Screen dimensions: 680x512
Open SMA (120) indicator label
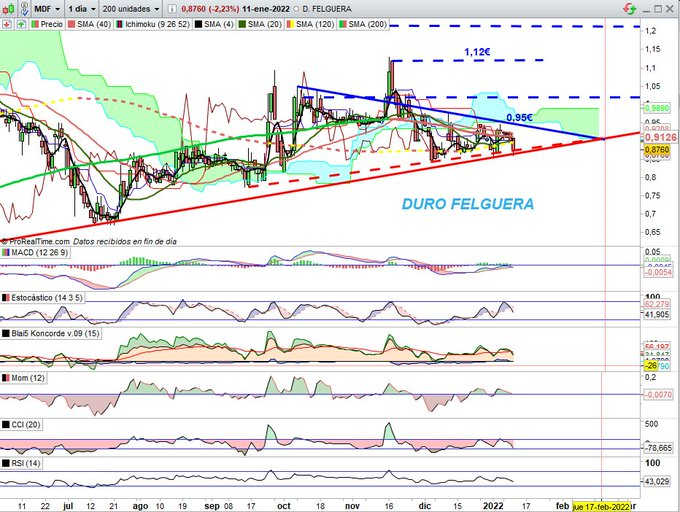[x=315, y=24]
